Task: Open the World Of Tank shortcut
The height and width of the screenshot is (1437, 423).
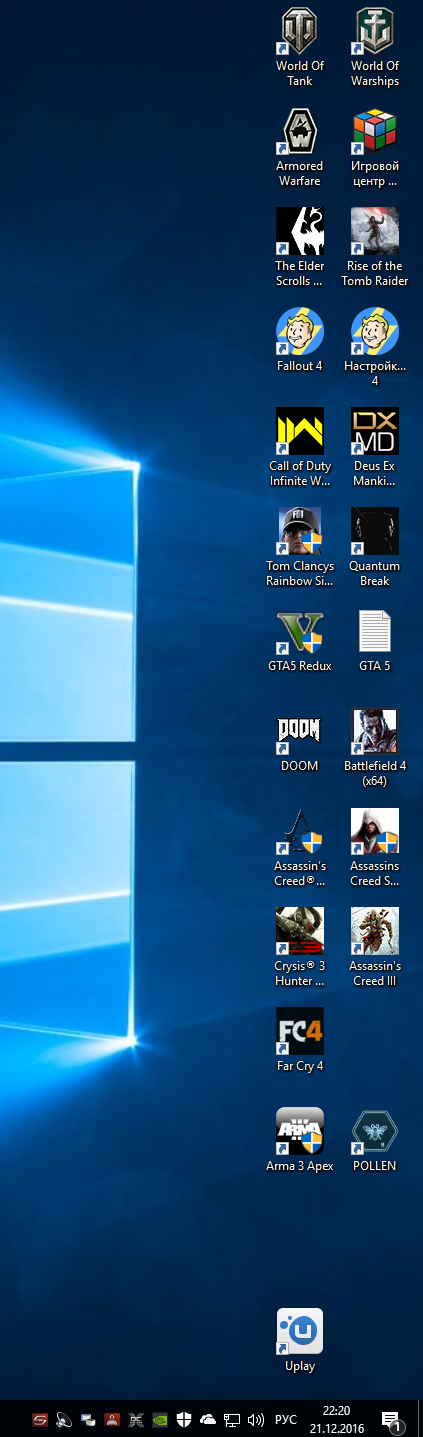Action: [300, 31]
